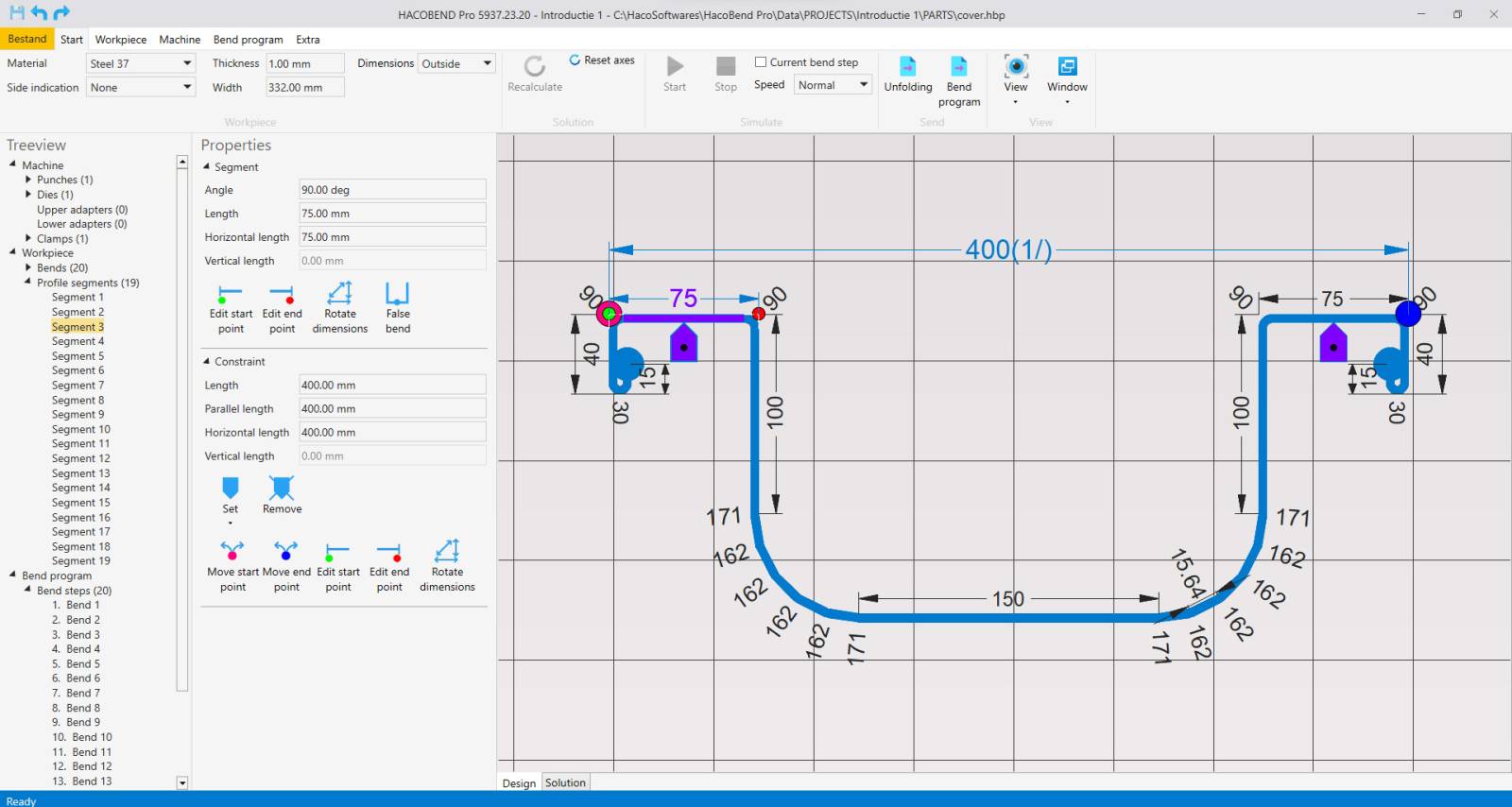1512x807 pixels.
Task: Click the Reset axes button
Action: (x=601, y=60)
